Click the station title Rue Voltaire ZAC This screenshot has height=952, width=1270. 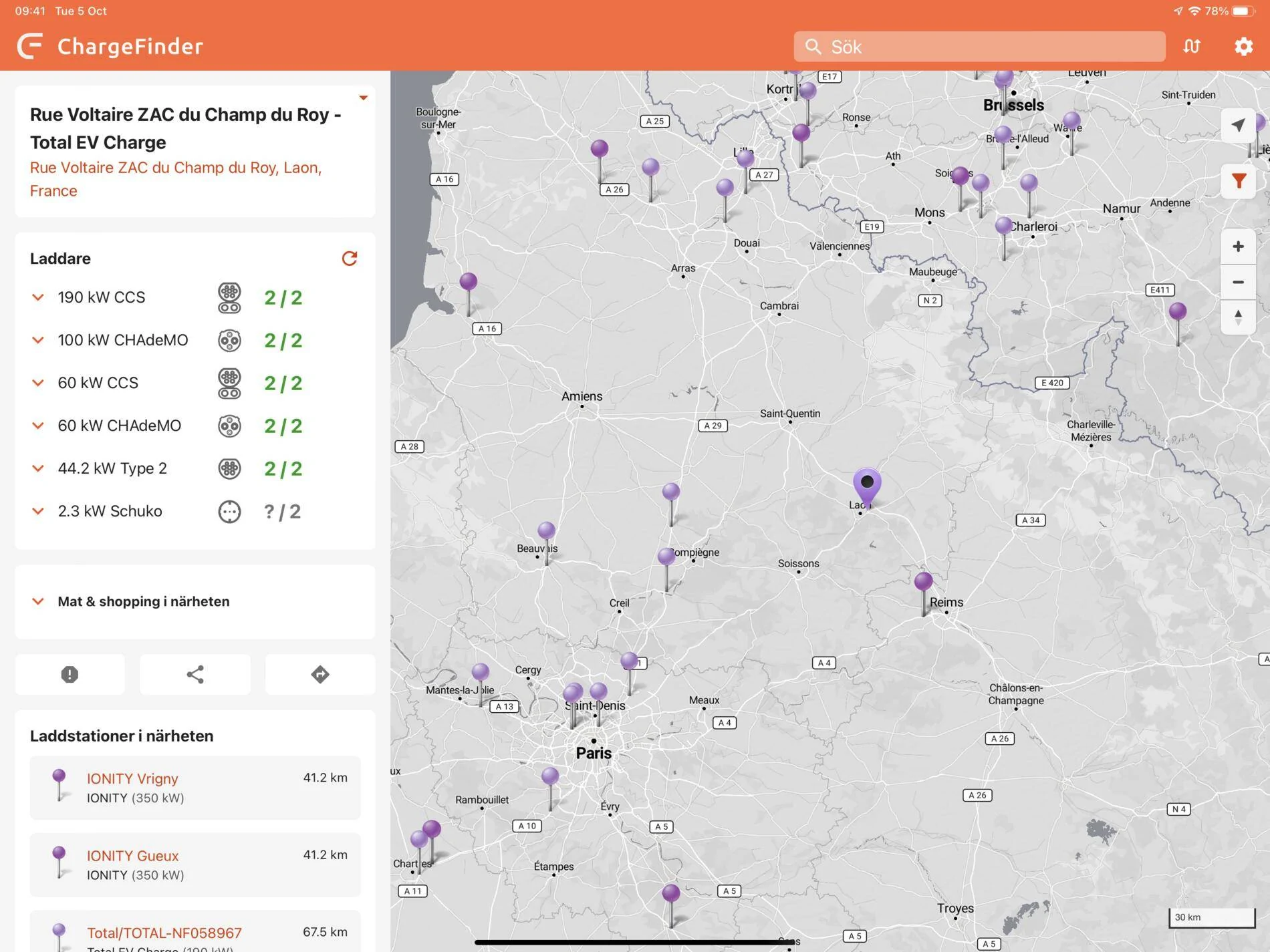point(185,128)
